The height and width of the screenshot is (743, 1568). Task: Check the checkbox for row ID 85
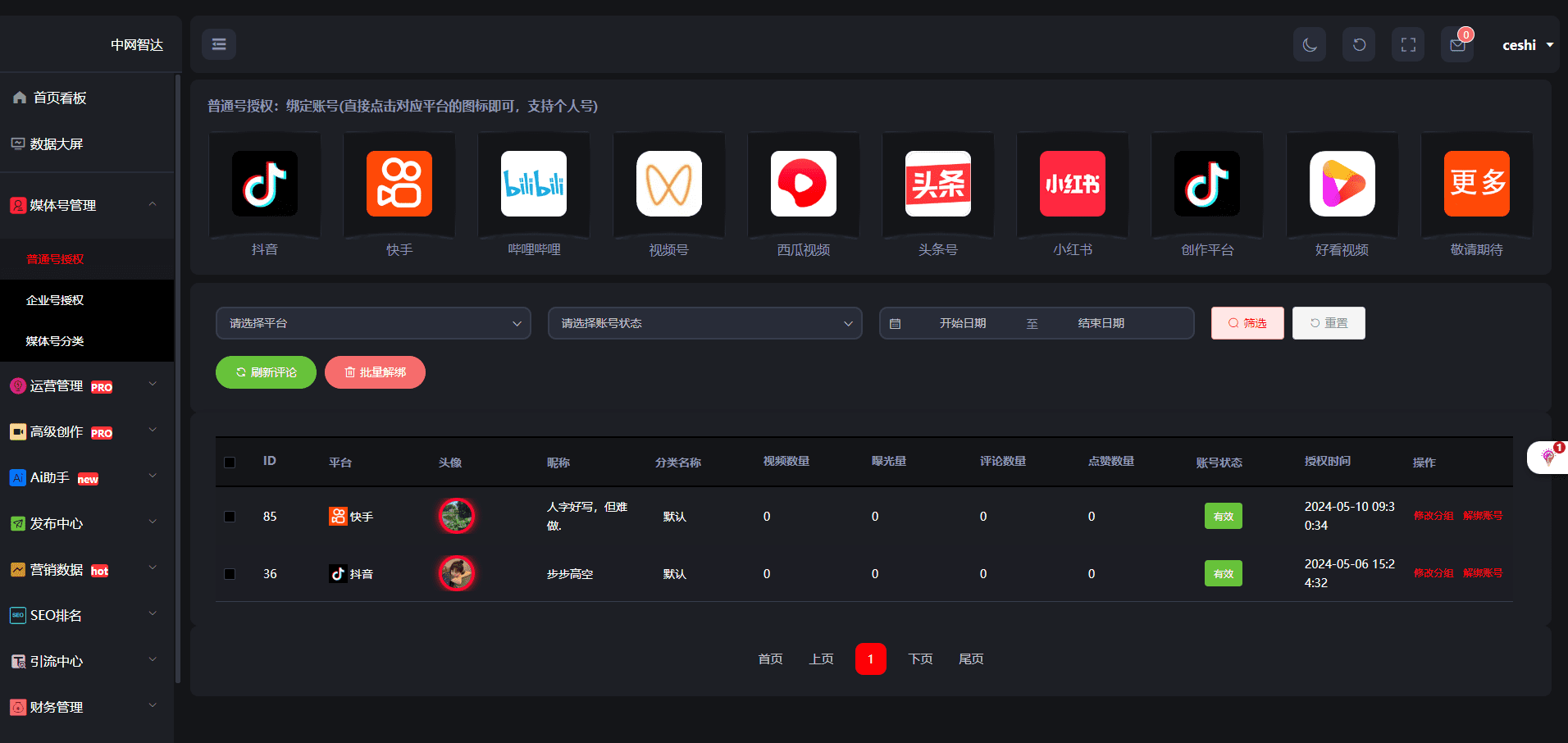tap(230, 517)
